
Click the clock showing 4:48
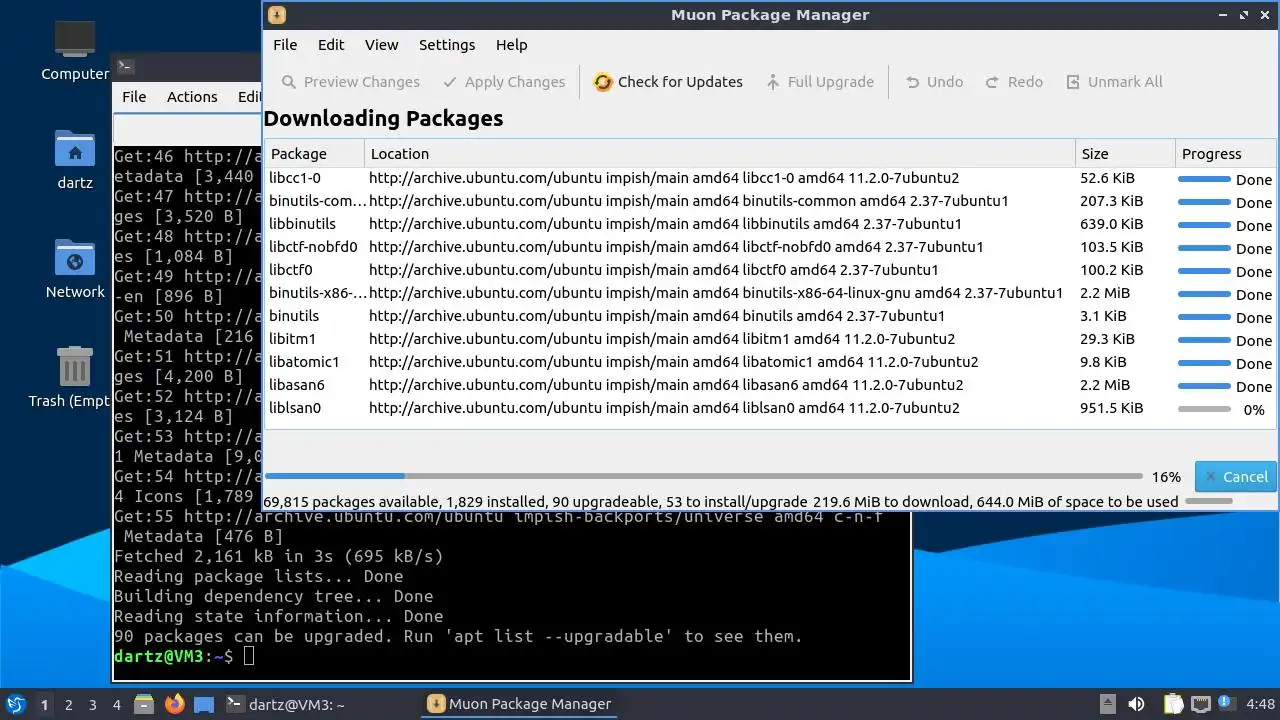point(1260,704)
